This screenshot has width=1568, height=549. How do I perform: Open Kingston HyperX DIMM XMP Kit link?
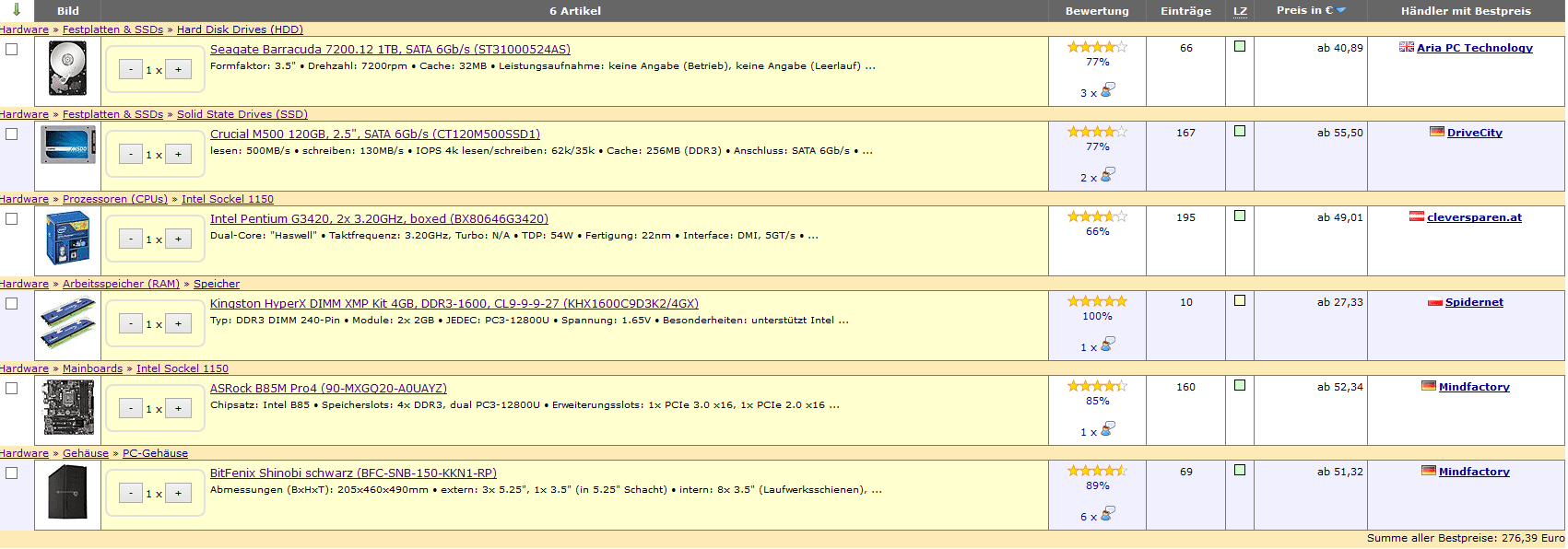point(454,304)
